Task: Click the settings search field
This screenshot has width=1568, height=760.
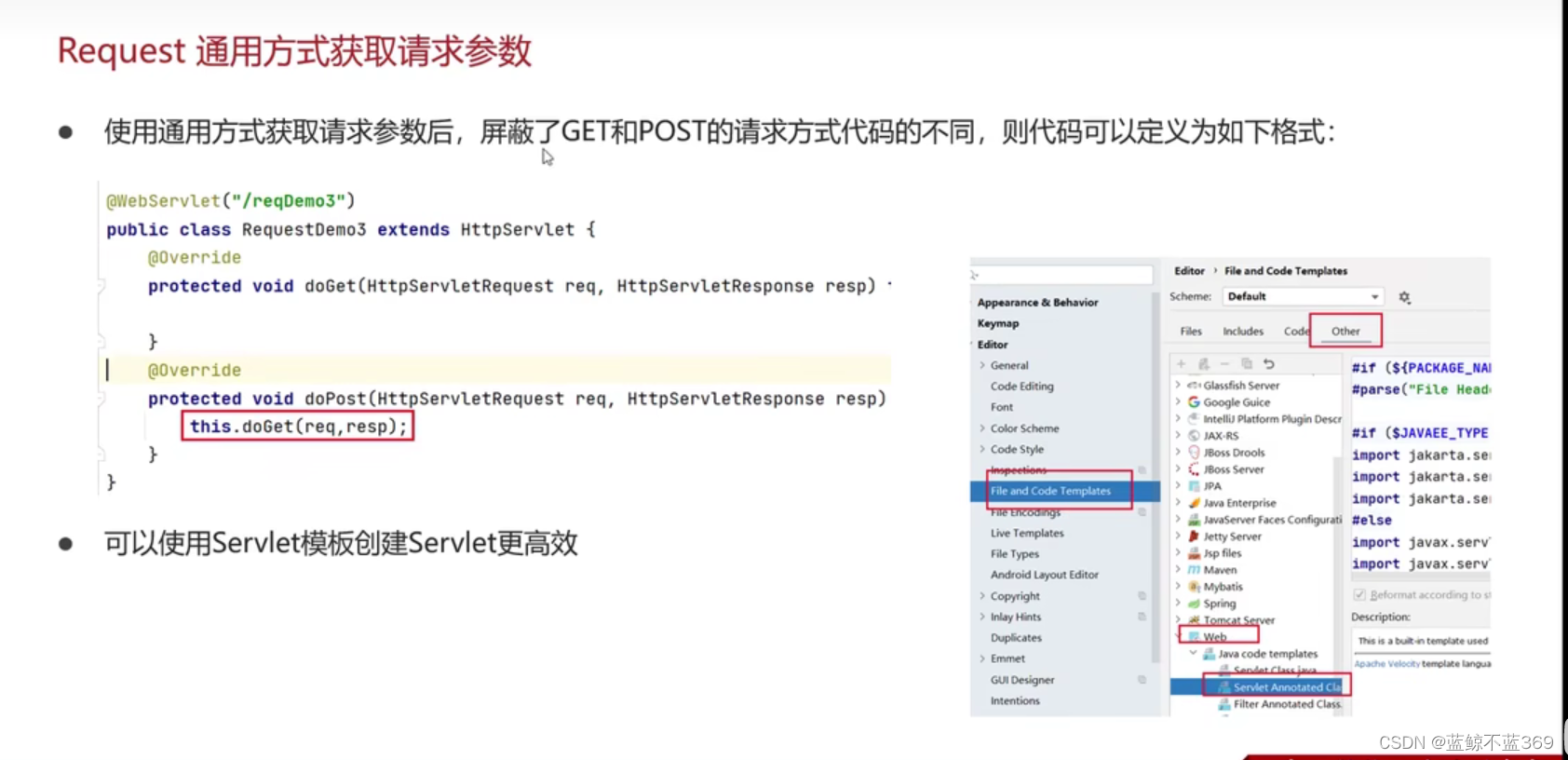Action: tap(1061, 275)
